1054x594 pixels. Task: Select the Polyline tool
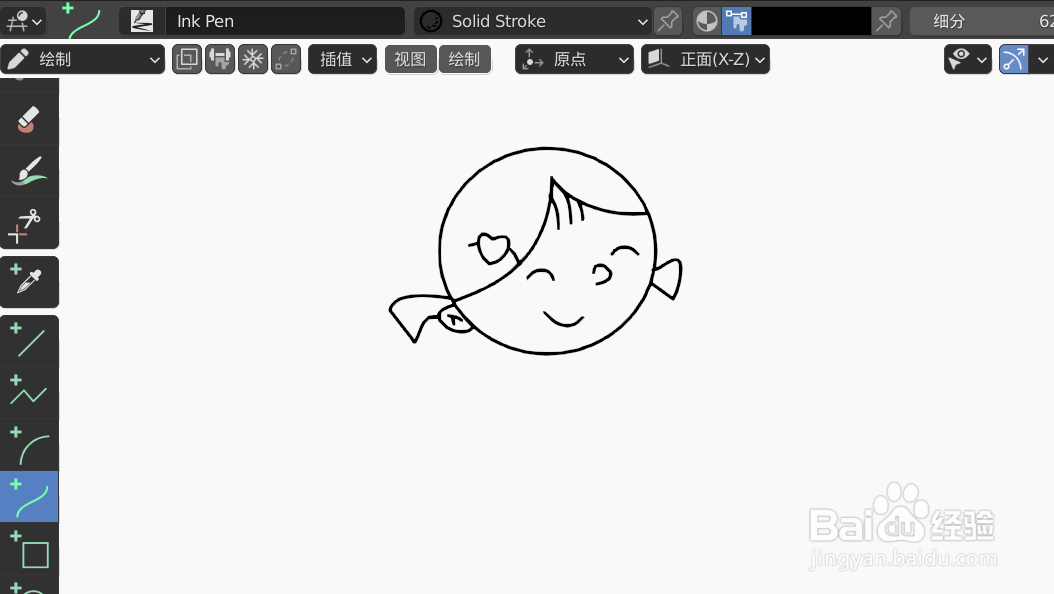click(x=29, y=392)
